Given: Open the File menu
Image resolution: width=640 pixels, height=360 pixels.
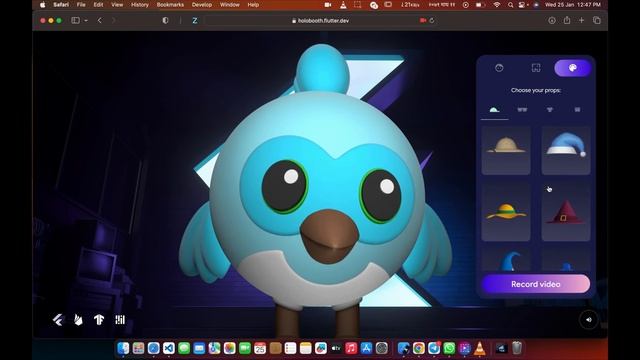Looking at the screenshot, I should pos(81,5).
